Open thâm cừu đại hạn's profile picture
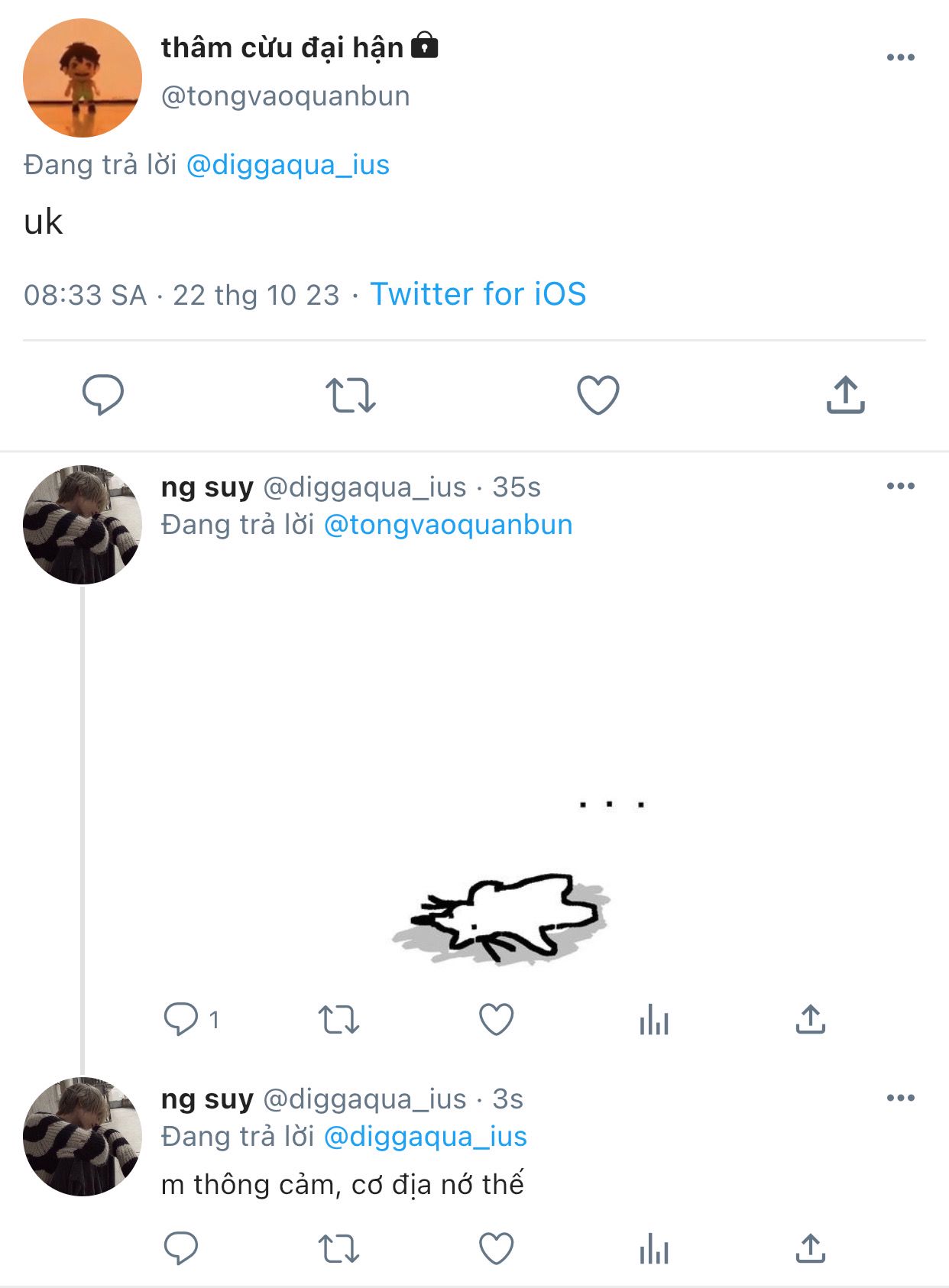The height and width of the screenshot is (1288, 949). 83,78
